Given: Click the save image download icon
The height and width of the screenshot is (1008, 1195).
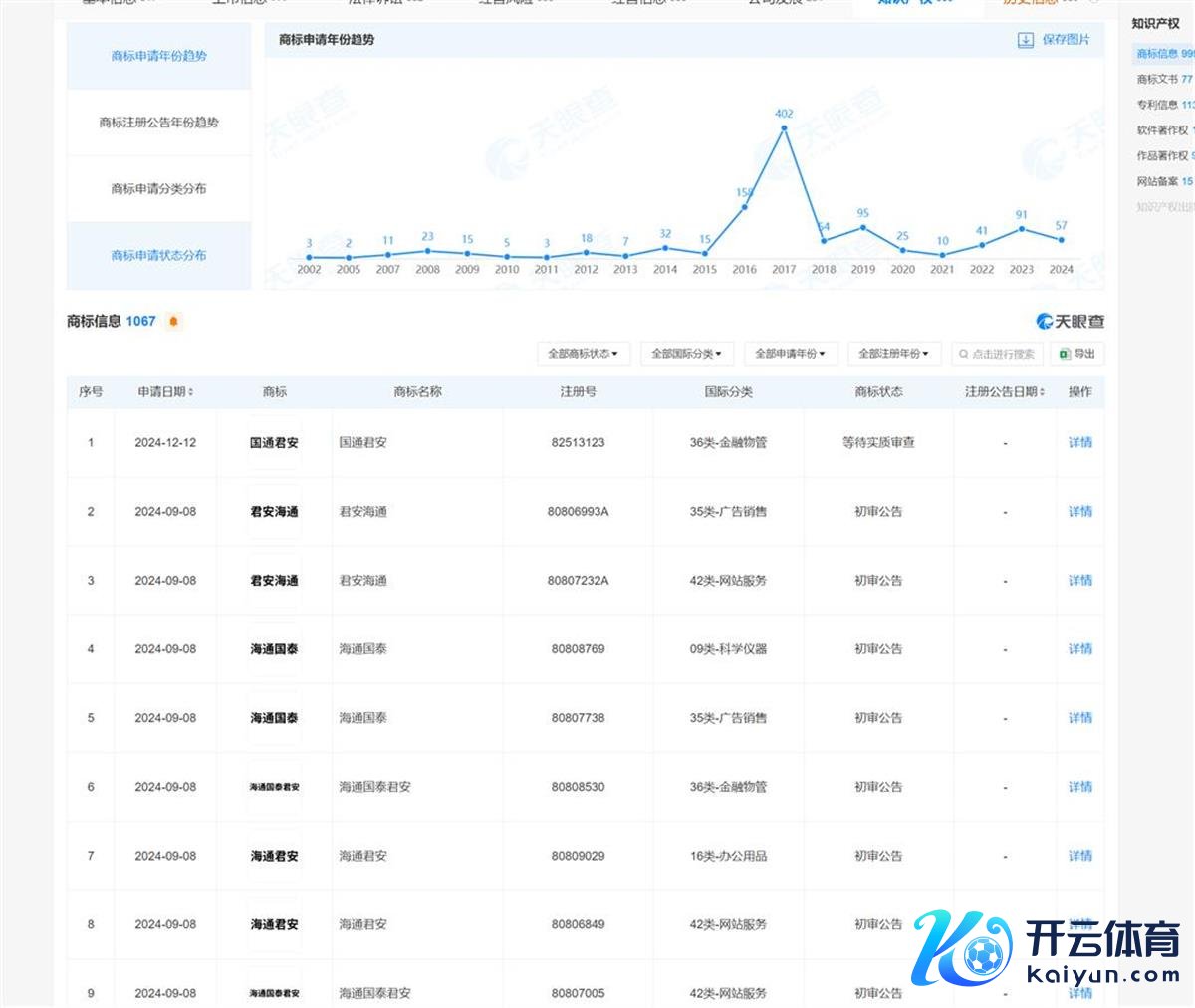Looking at the screenshot, I should point(1025,40).
